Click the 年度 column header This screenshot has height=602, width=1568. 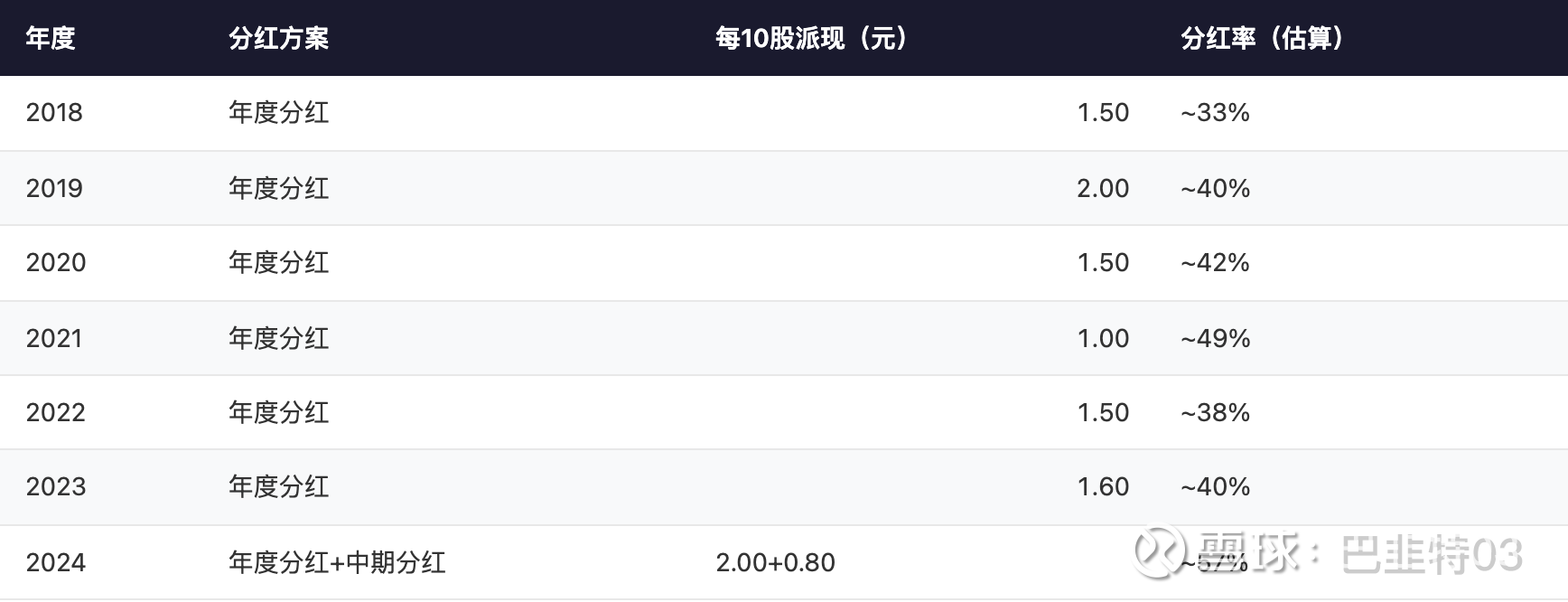coord(51,38)
